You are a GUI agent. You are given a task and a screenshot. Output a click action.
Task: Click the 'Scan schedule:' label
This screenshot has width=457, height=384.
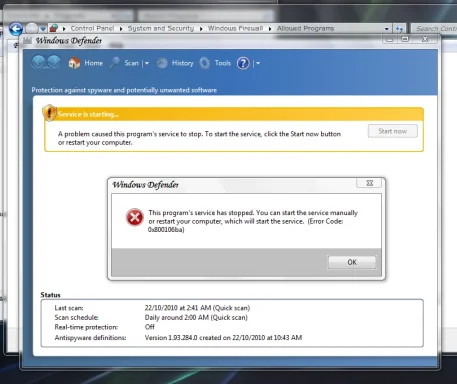(x=76, y=318)
